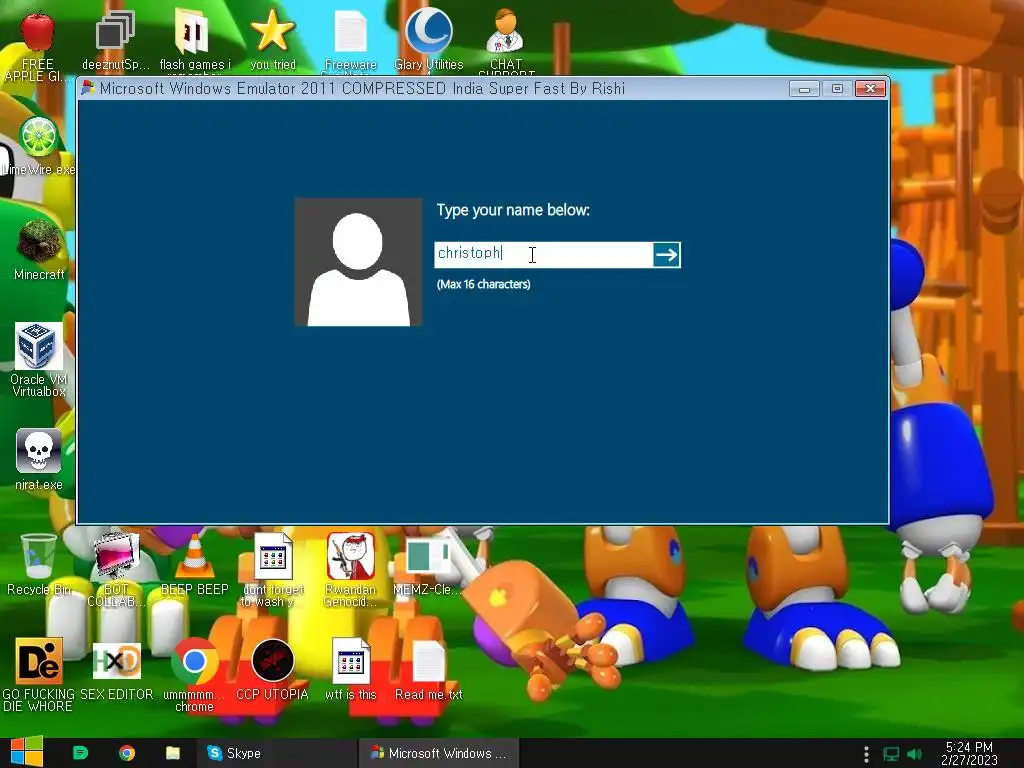Click the Microsoft Windows ... taskbar button
Screen dimensions: 1024x768
coord(438,753)
